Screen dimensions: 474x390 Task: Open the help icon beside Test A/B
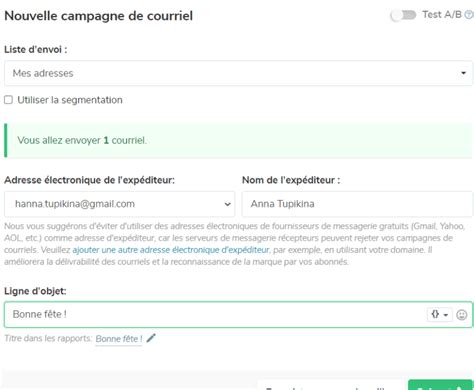point(469,15)
